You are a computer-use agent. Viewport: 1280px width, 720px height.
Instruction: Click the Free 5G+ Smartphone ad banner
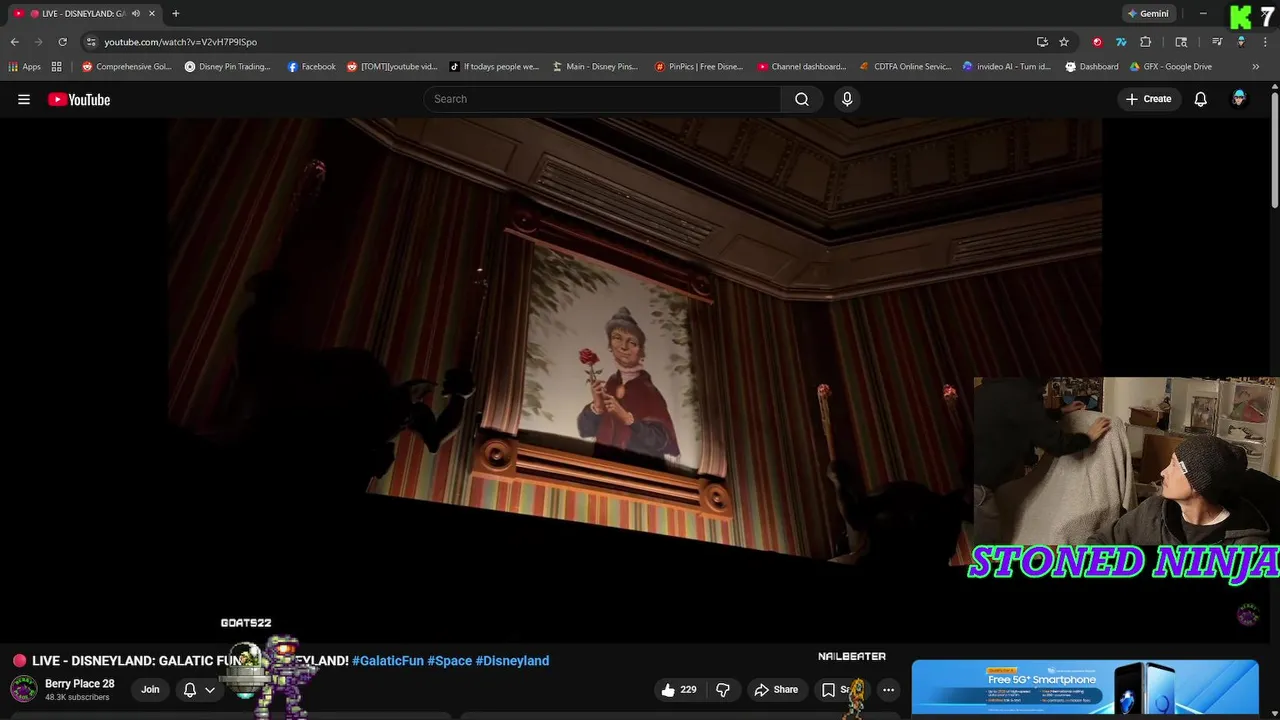click(1085, 688)
